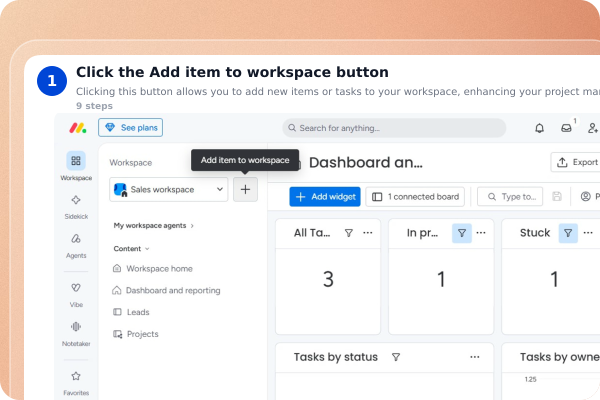Click filter icon on Stuck widget
This screenshot has width=600, height=400.
pyautogui.click(x=568, y=233)
